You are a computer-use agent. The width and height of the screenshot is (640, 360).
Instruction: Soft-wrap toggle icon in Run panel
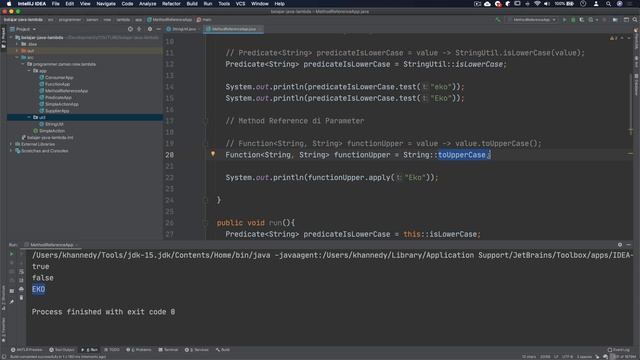(21, 271)
